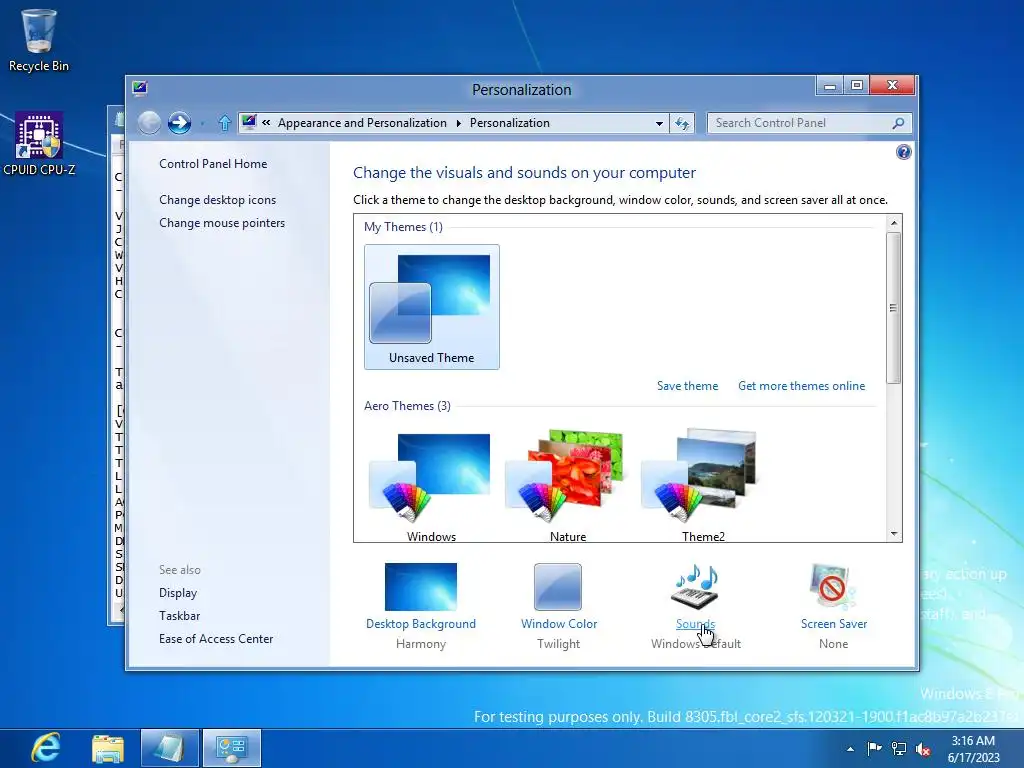
Task: Click the theme list scroll up arrow
Action: click(x=893, y=223)
